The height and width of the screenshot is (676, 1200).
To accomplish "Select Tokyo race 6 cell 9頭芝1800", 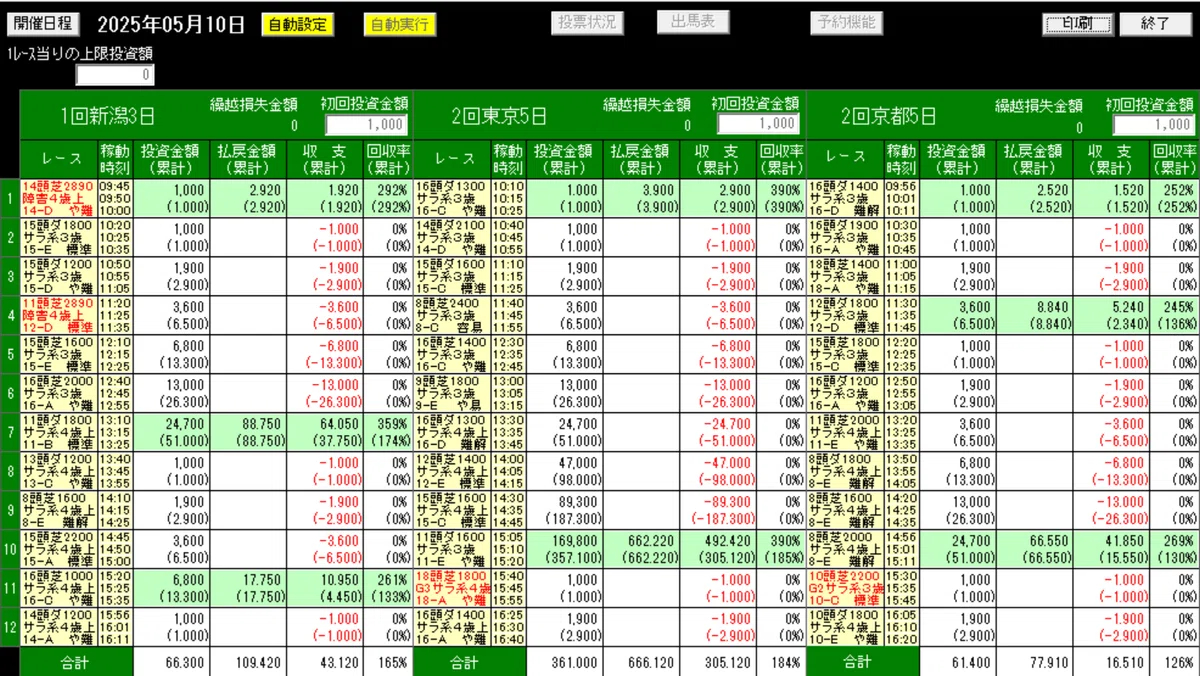I will pos(451,392).
